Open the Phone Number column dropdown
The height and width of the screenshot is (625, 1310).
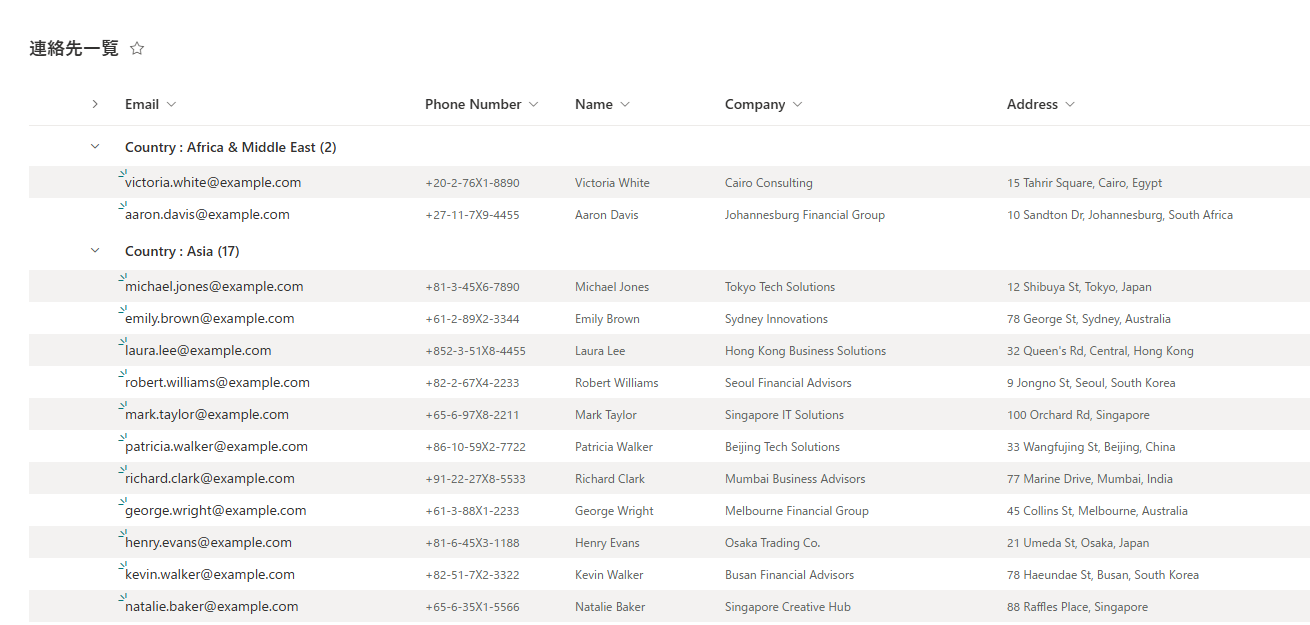point(533,104)
